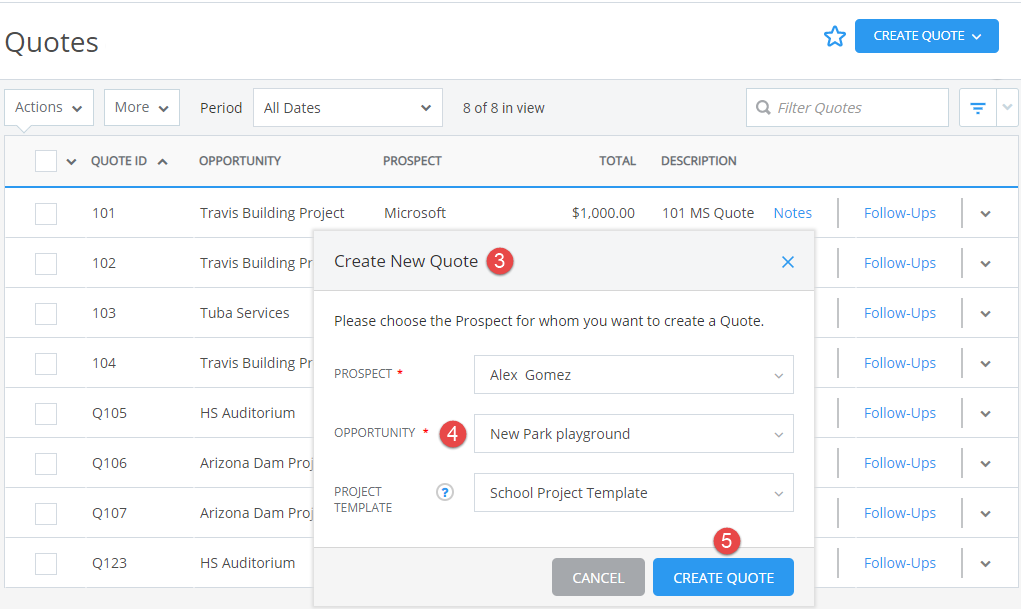
Task: Open the More menu
Action: 141,107
